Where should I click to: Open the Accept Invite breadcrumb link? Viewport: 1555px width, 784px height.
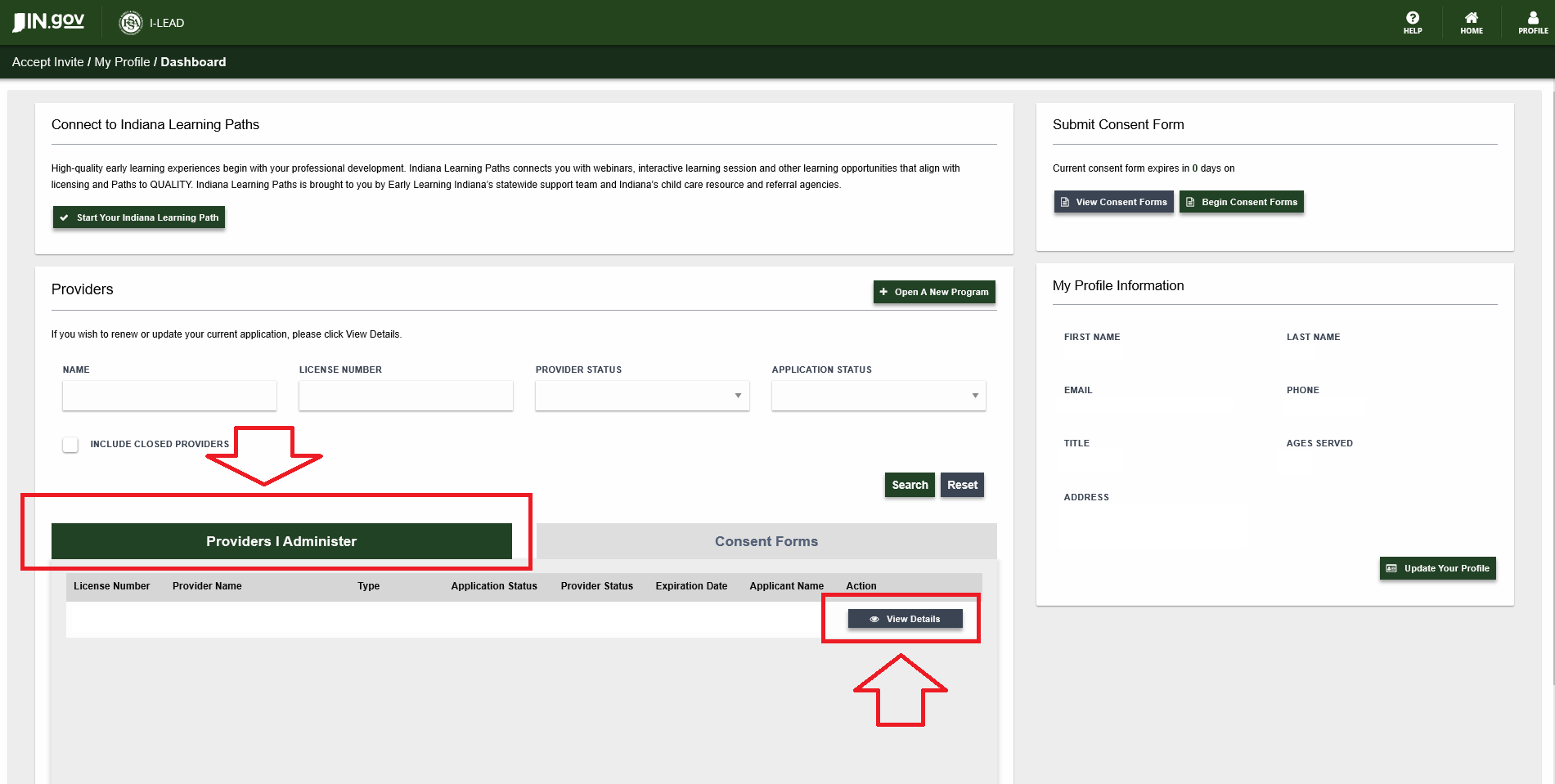point(47,62)
